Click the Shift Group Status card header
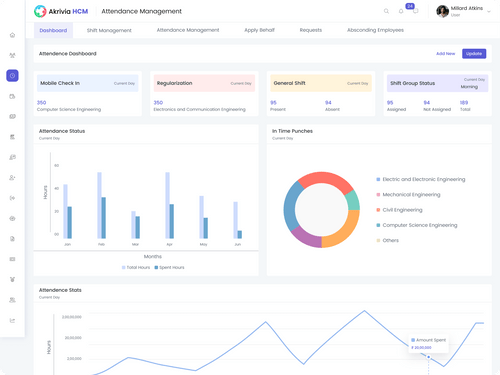The width and height of the screenshot is (500, 375). pyautogui.click(x=437, y=83)
